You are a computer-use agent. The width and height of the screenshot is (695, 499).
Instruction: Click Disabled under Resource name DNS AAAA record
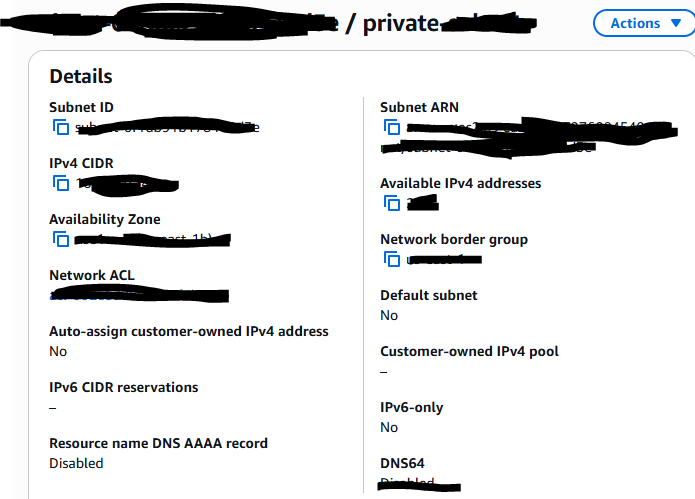[x=76, y=463]
